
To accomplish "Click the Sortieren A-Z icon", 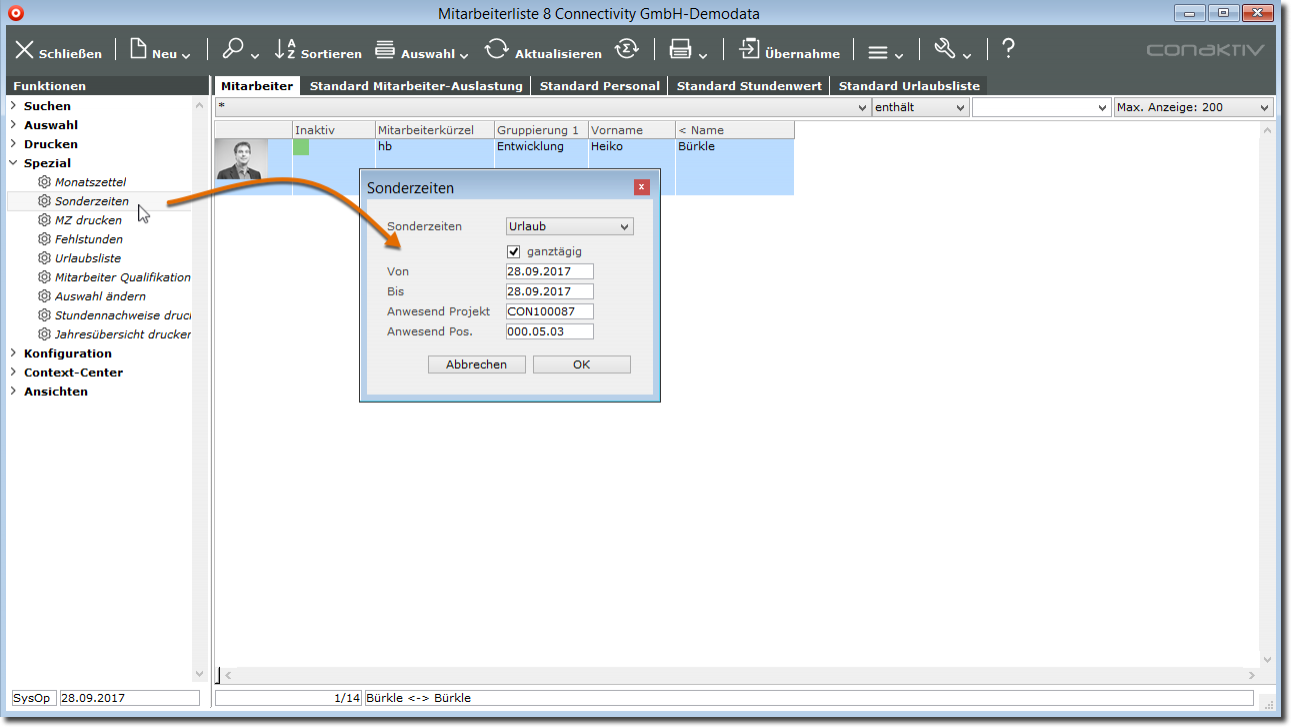I will click(285, 49).
